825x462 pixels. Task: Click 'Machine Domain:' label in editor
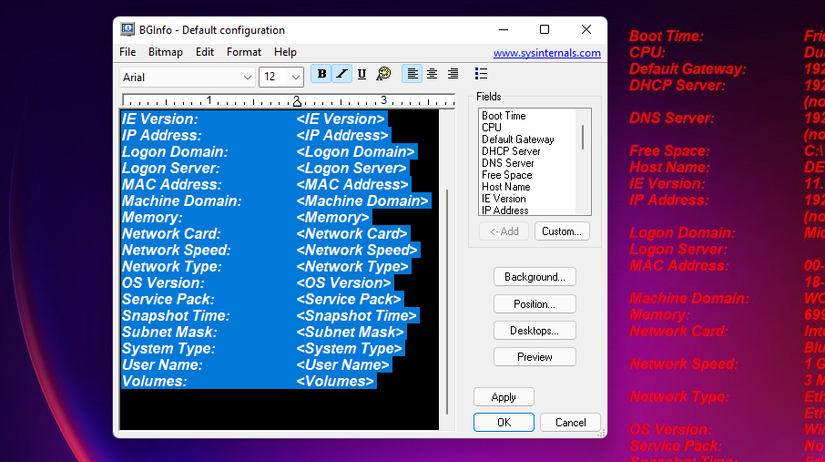coord(182,200)
